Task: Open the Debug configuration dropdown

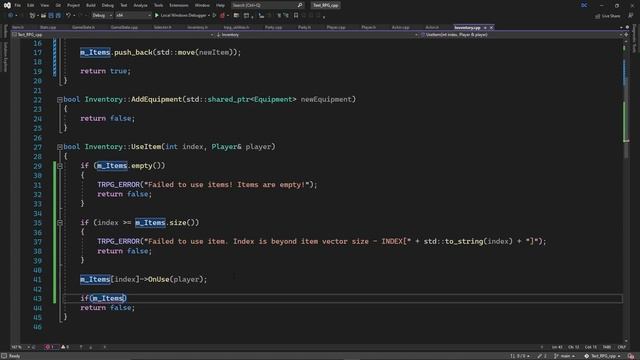Action: [102, 16]
